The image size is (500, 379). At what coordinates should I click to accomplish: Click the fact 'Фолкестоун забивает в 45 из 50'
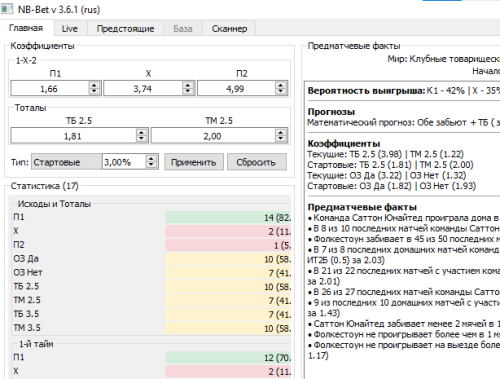point(404,239)
